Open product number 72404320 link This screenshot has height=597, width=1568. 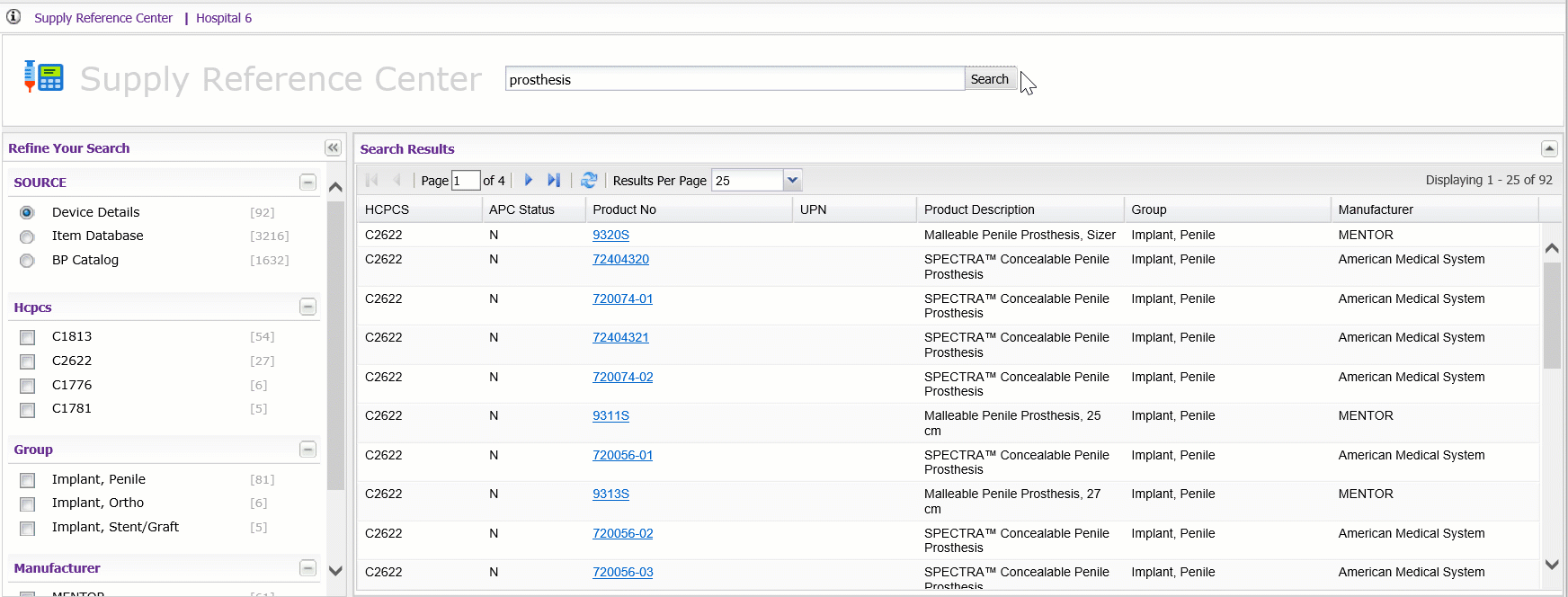pos(620,259)
